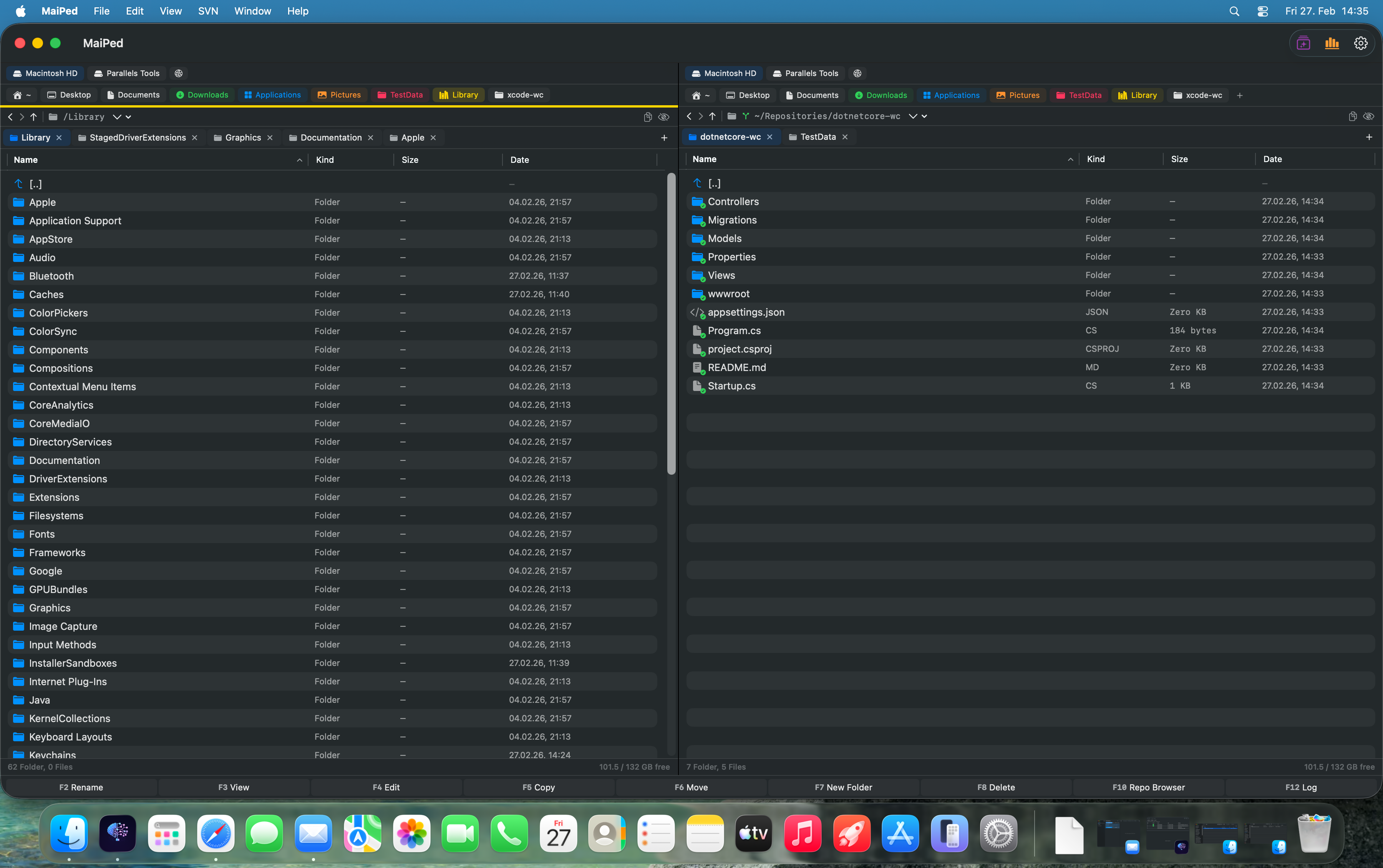Add a new favorite with the right pane plus

1239,95
